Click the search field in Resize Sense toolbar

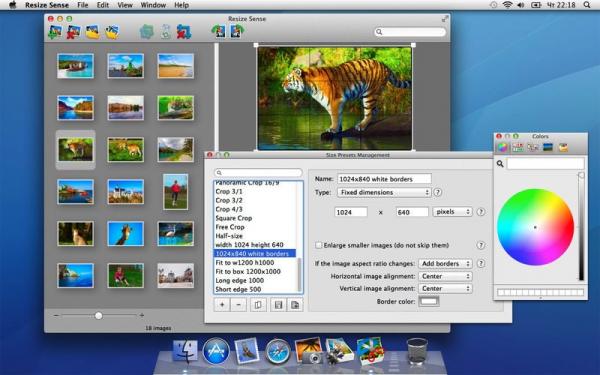pyautogui.click(x=410, y=32)
